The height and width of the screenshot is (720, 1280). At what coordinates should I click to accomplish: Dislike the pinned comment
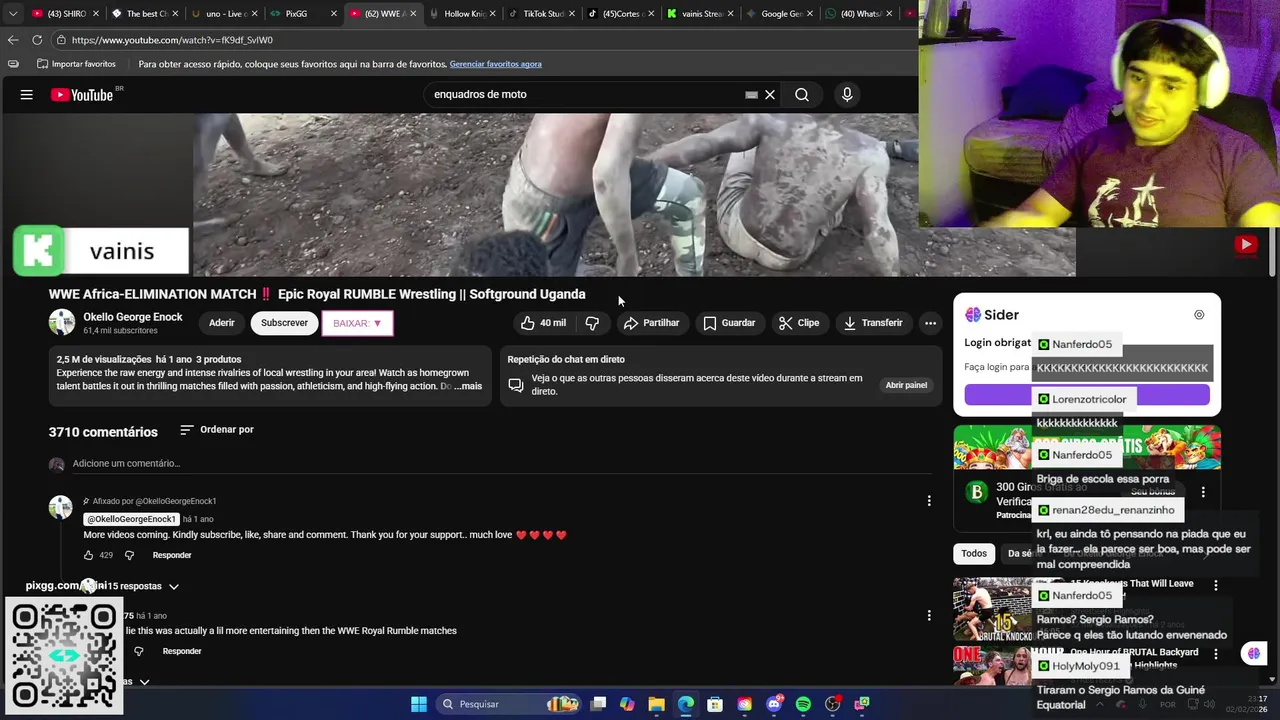click(129, 555)
